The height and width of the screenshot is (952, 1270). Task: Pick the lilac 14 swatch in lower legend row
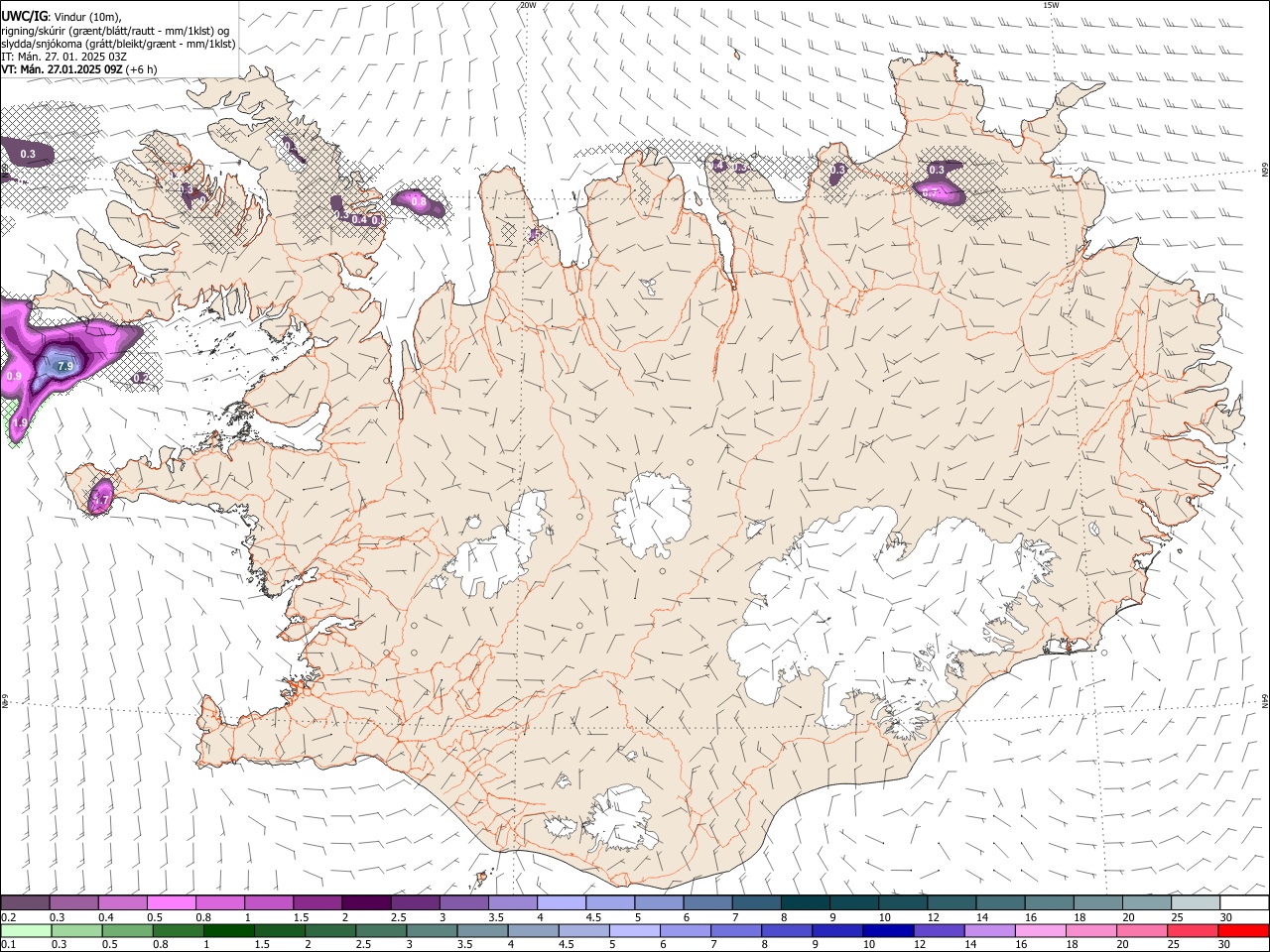(x=990, y=930)
